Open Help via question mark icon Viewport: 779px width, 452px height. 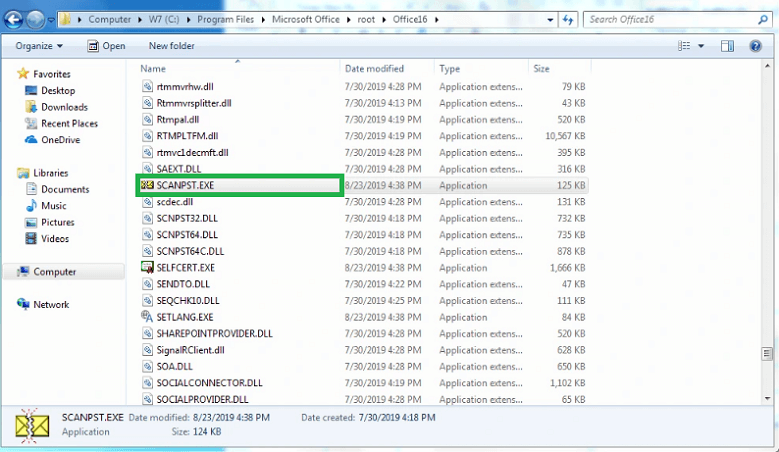click(756, 46)
